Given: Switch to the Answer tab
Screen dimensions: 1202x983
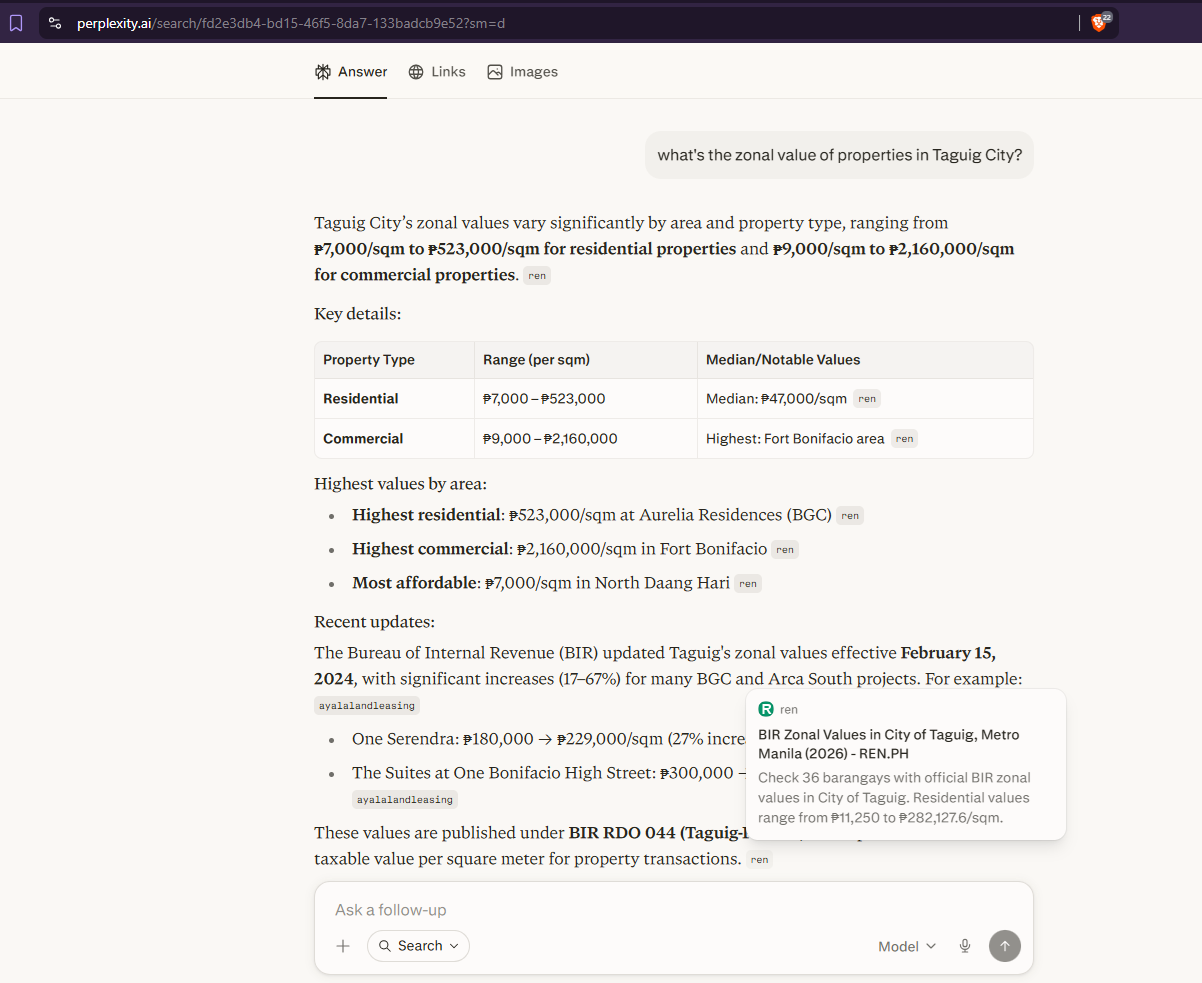Looking at the screenshot, I should (351, 72).
